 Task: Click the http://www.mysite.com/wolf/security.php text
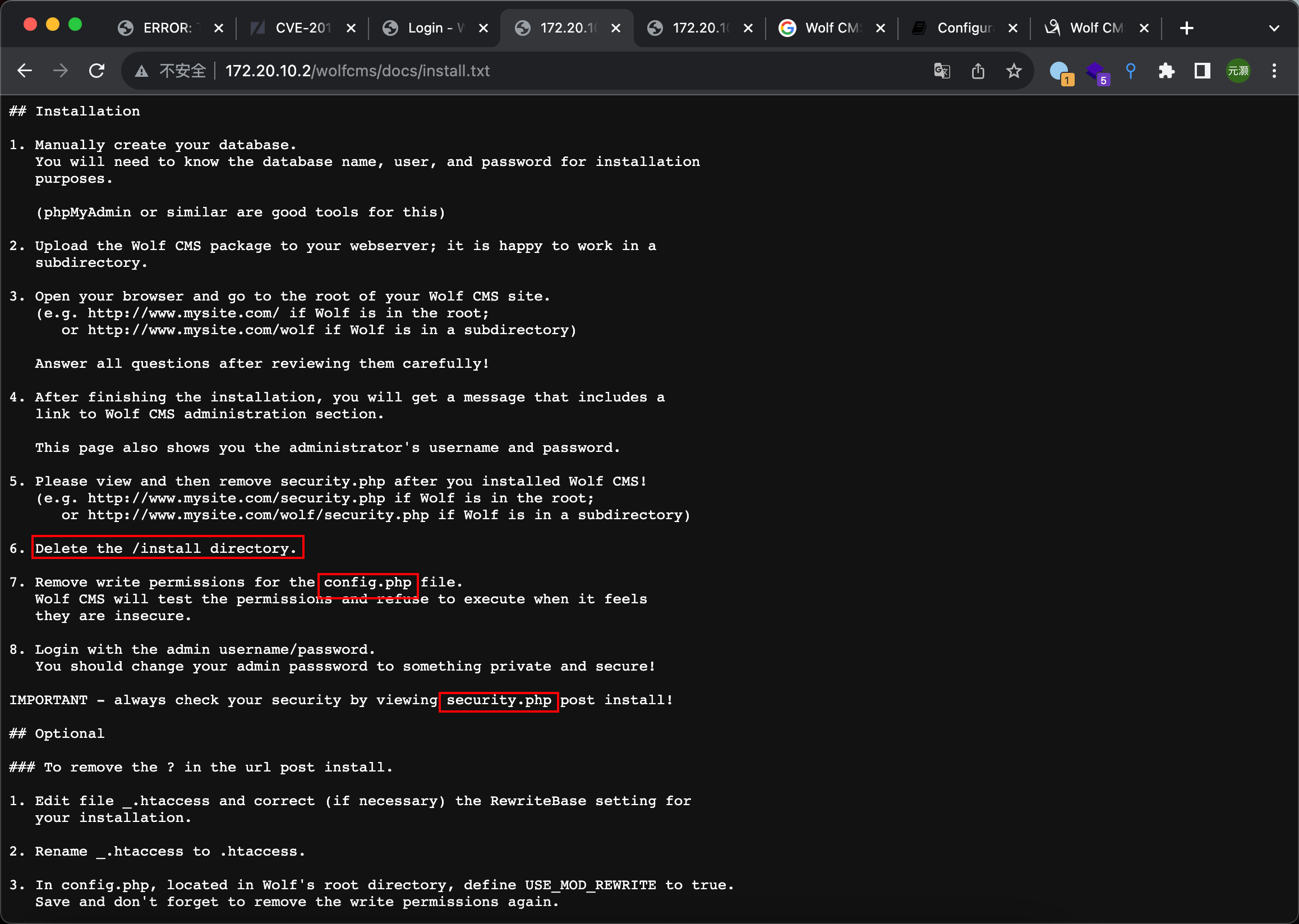point(258,515)
